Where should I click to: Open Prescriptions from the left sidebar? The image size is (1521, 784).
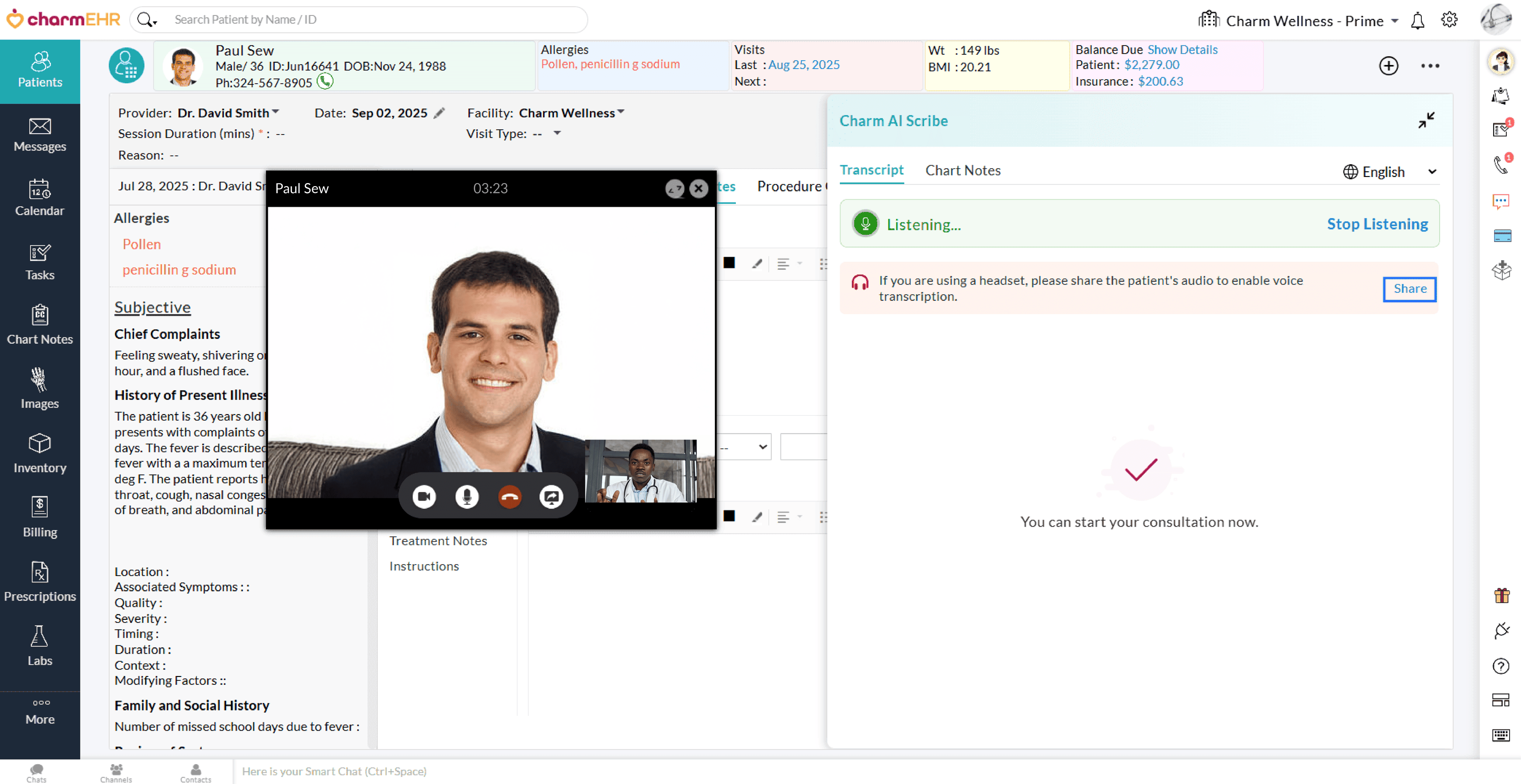(40, 581)
